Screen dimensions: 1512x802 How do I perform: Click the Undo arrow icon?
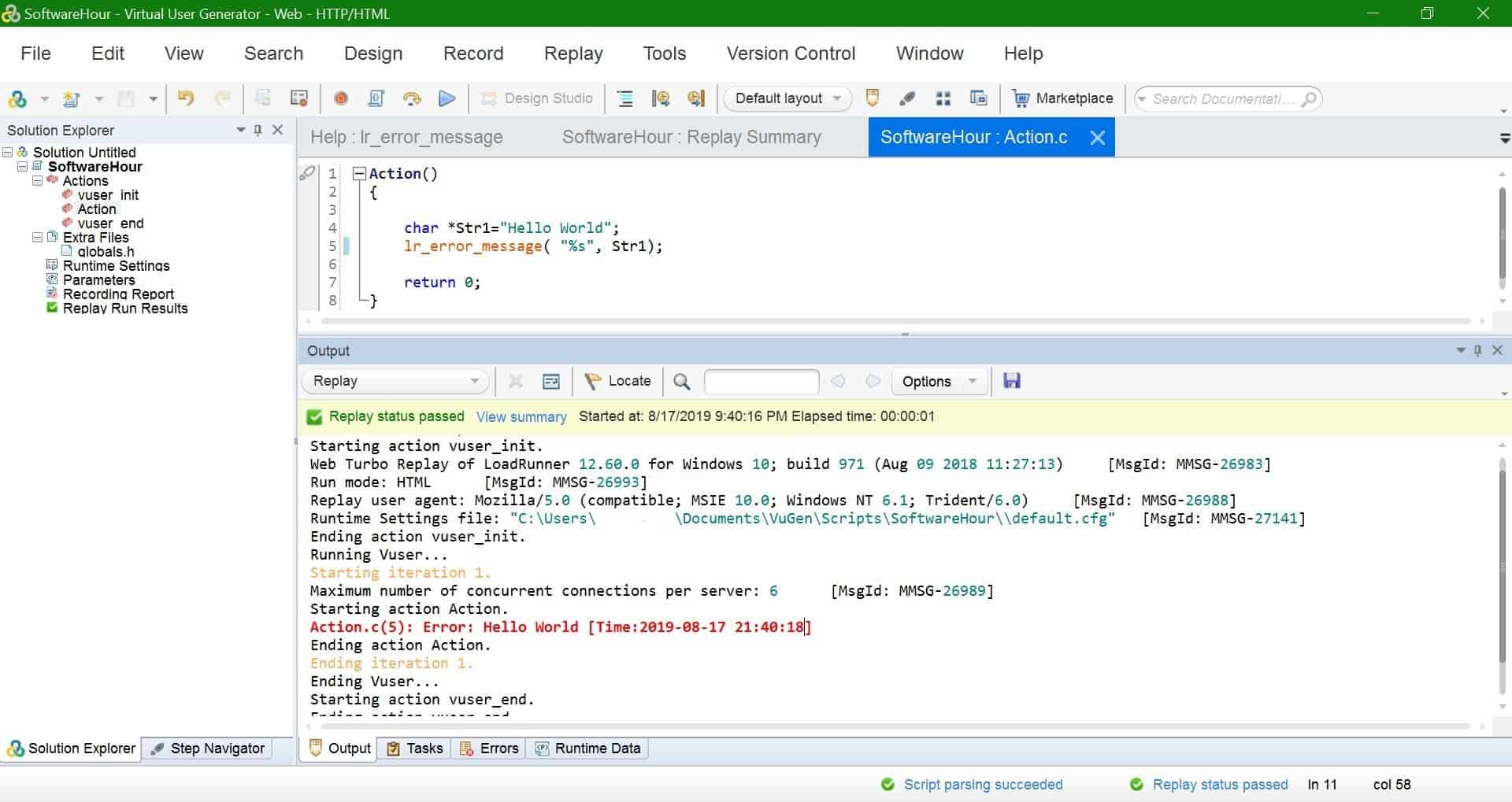(186, 98)
